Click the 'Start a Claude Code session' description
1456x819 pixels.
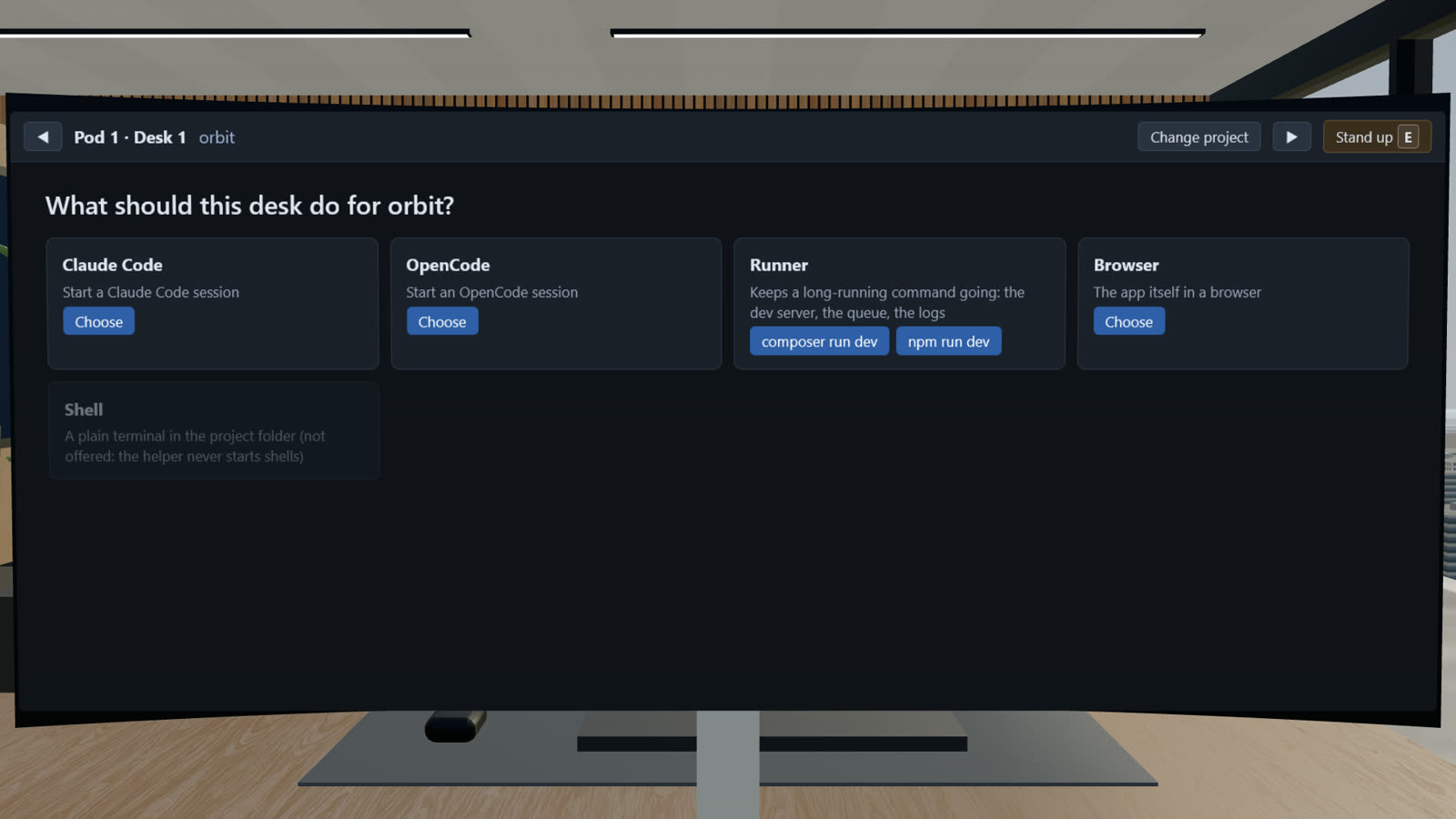coord(151,292)
